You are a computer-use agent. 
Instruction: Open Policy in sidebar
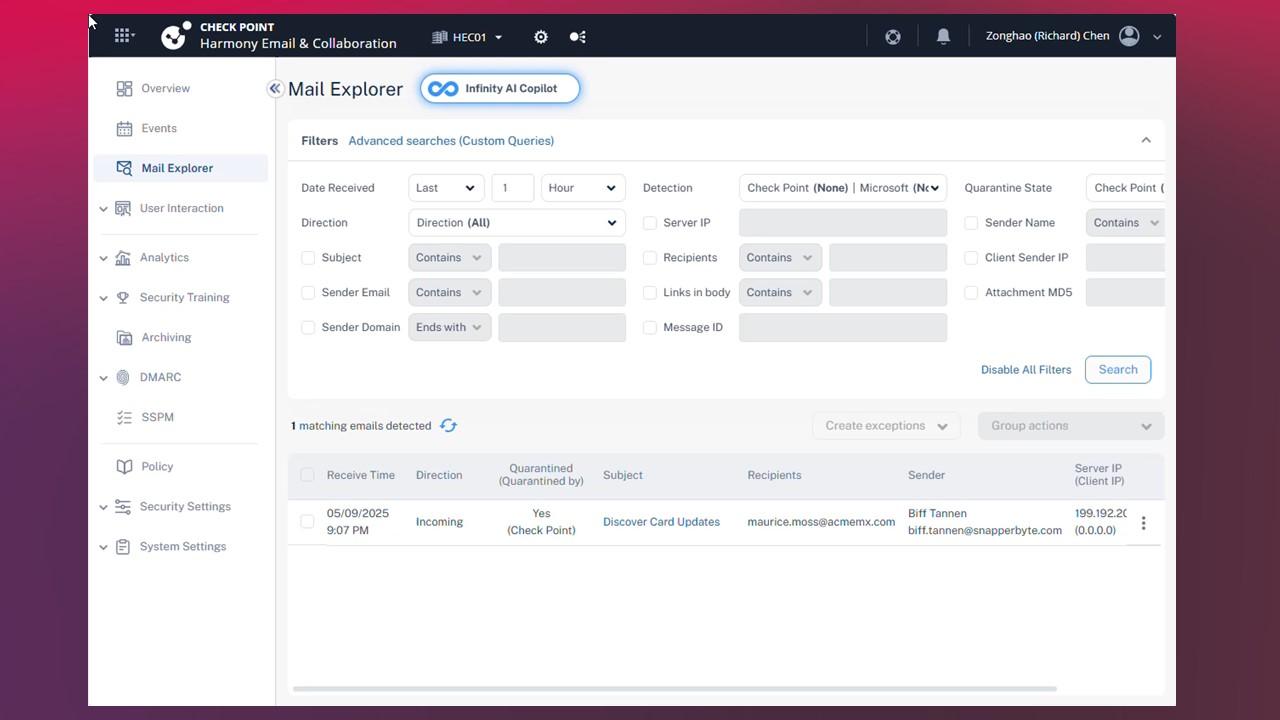157,466
